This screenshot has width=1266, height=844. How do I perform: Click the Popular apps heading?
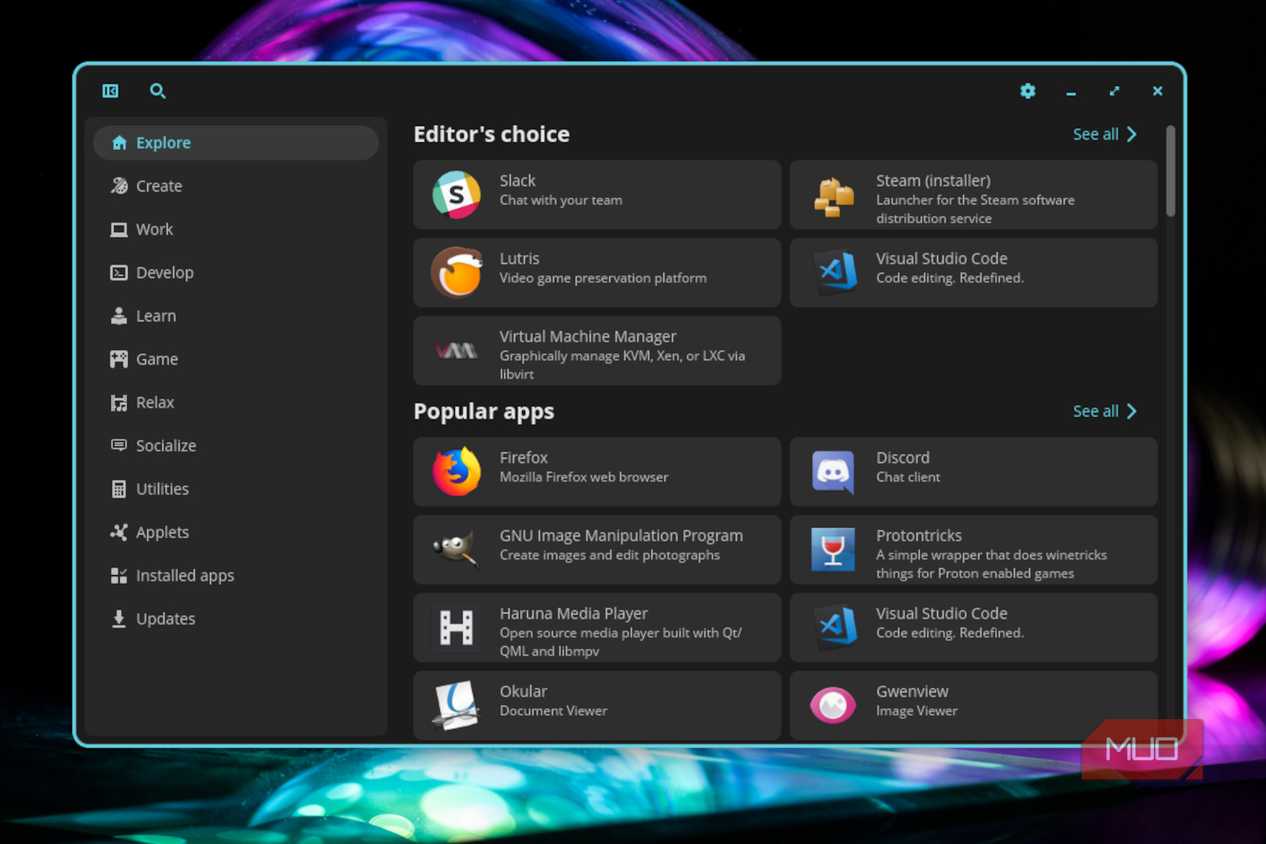[x=484, y=411]
